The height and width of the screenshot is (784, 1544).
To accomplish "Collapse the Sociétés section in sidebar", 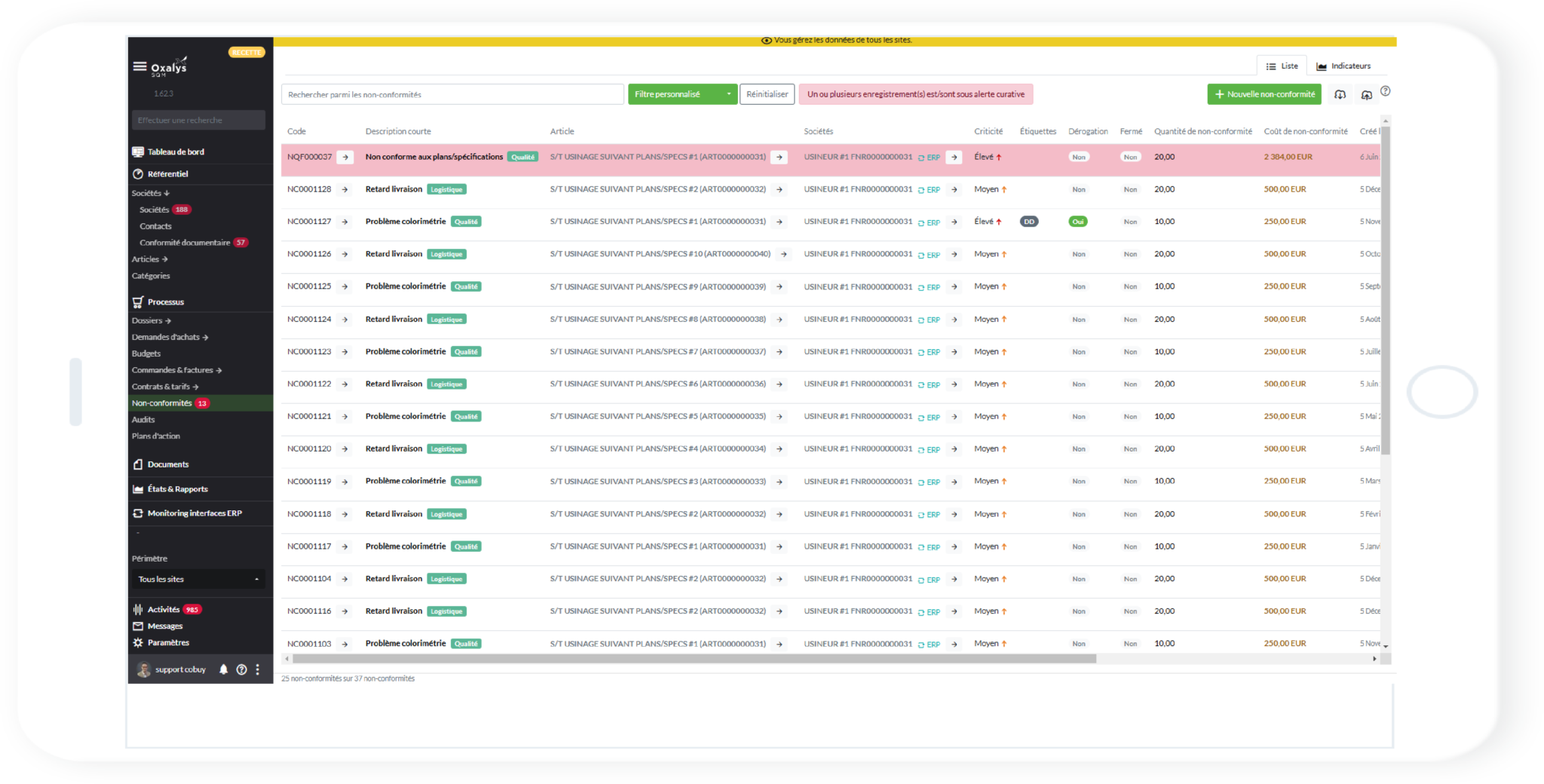I will tap(151, 194).
